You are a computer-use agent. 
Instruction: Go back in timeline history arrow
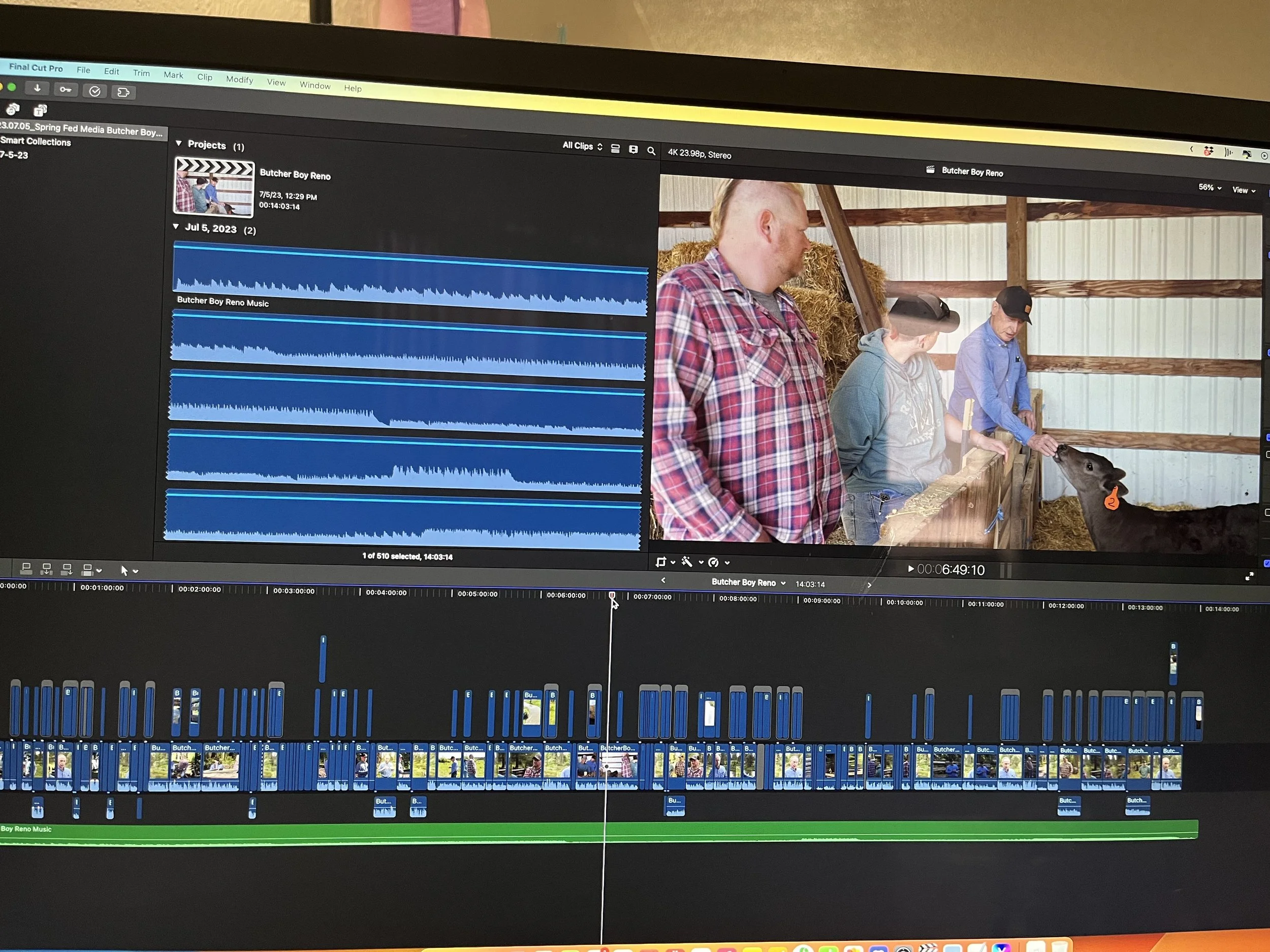click(x=663, y=580)
